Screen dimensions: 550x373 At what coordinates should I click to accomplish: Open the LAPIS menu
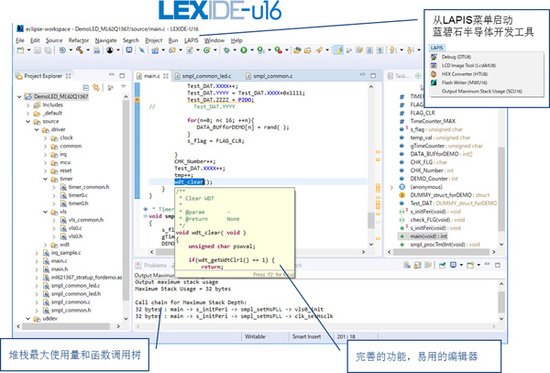coord(191,40)
